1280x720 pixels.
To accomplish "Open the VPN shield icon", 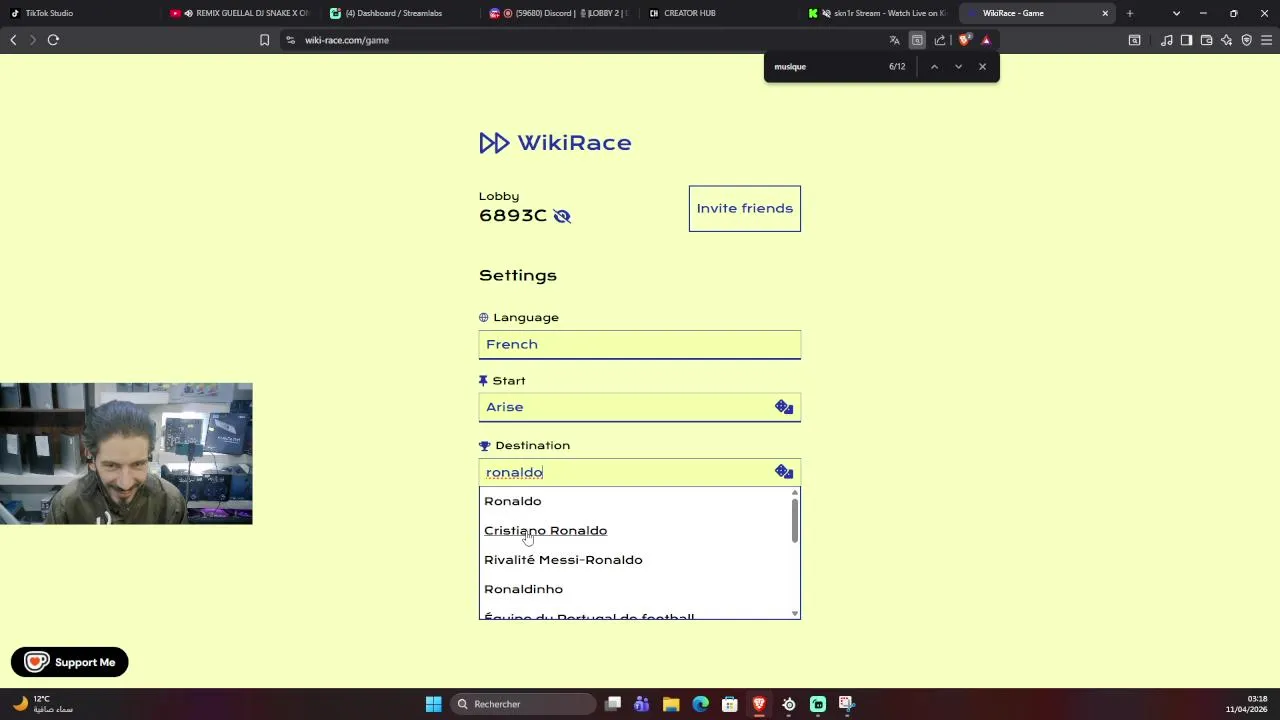I will [1246, 40].
